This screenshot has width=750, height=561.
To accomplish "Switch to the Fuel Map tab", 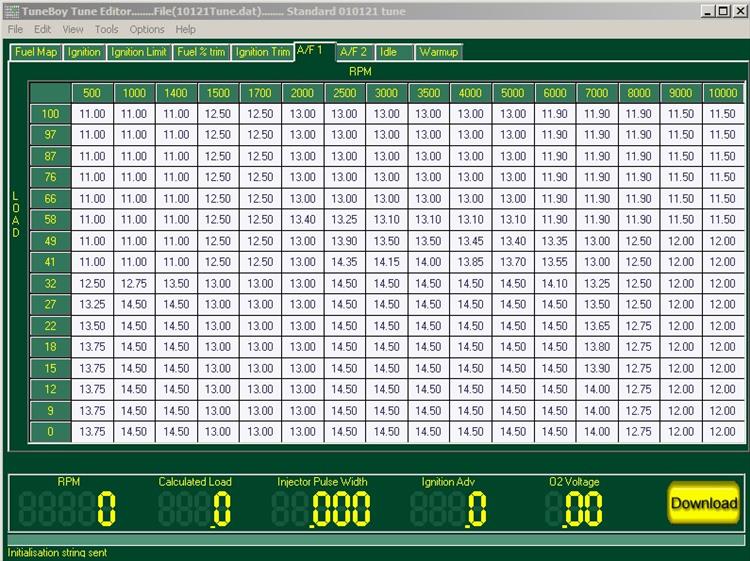I will tap(36, 52).
